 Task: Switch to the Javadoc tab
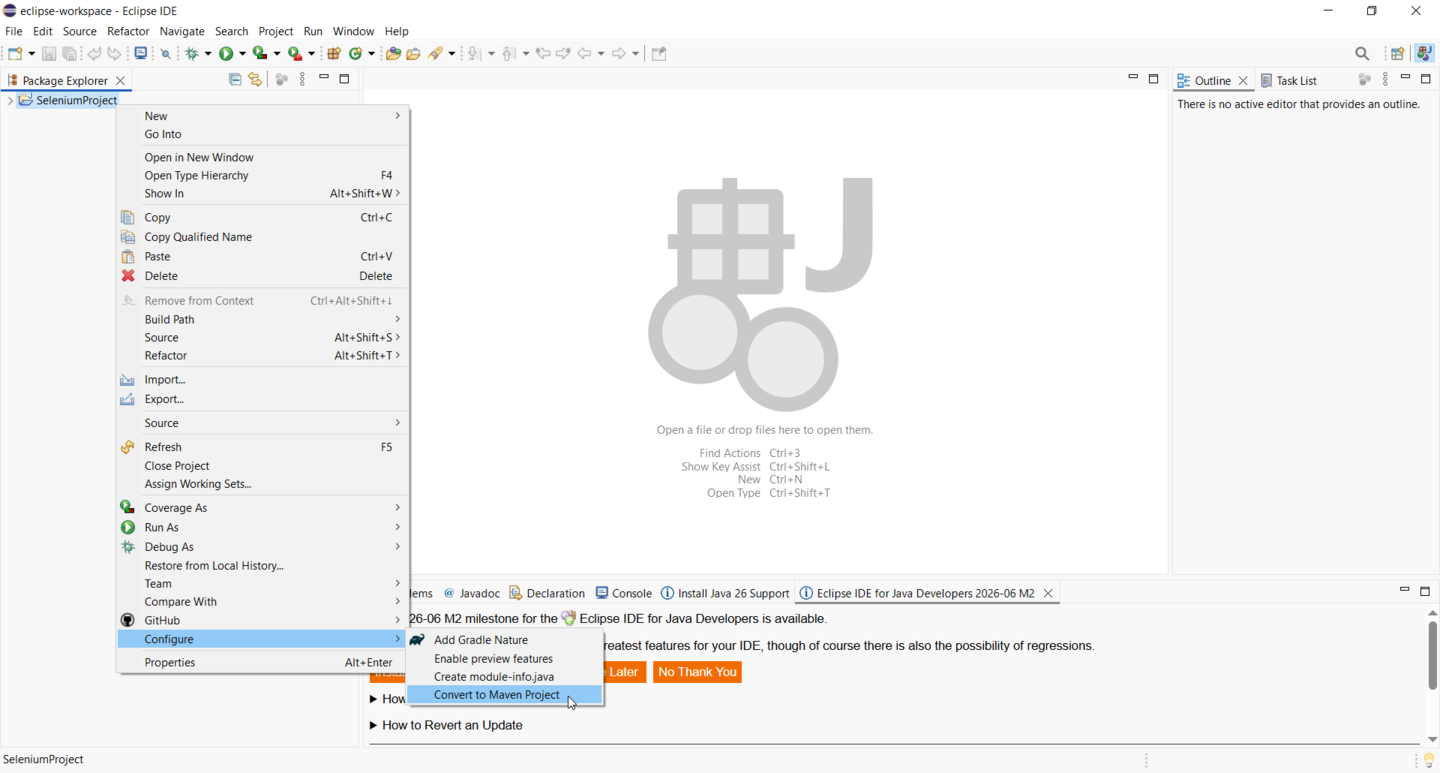pyautogui.click(x=472, y=593)
